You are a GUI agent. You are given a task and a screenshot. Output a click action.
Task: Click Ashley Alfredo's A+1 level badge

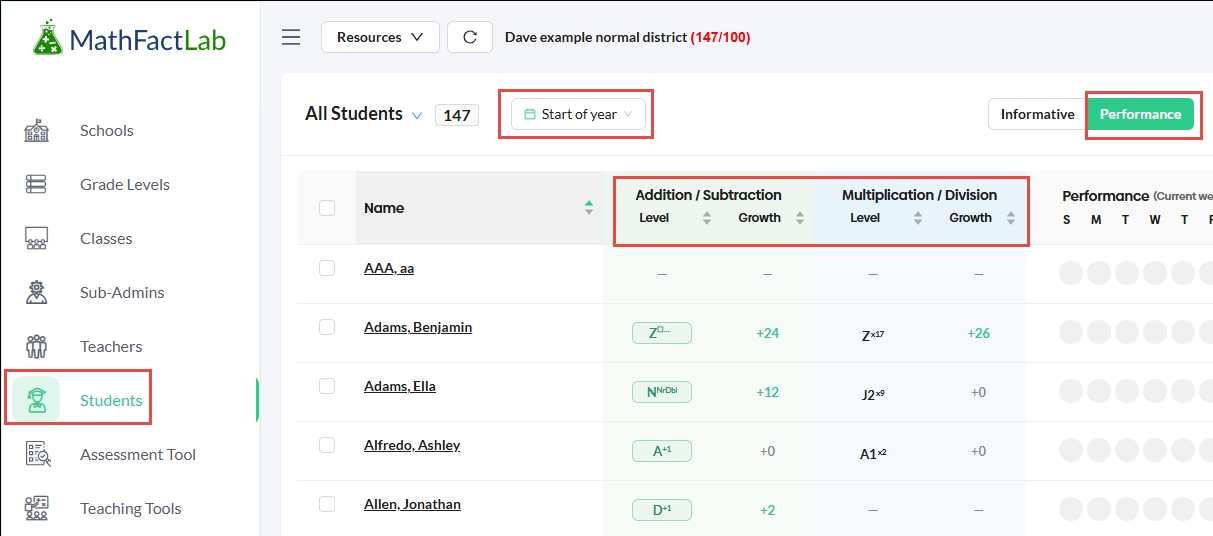(662, 451)
